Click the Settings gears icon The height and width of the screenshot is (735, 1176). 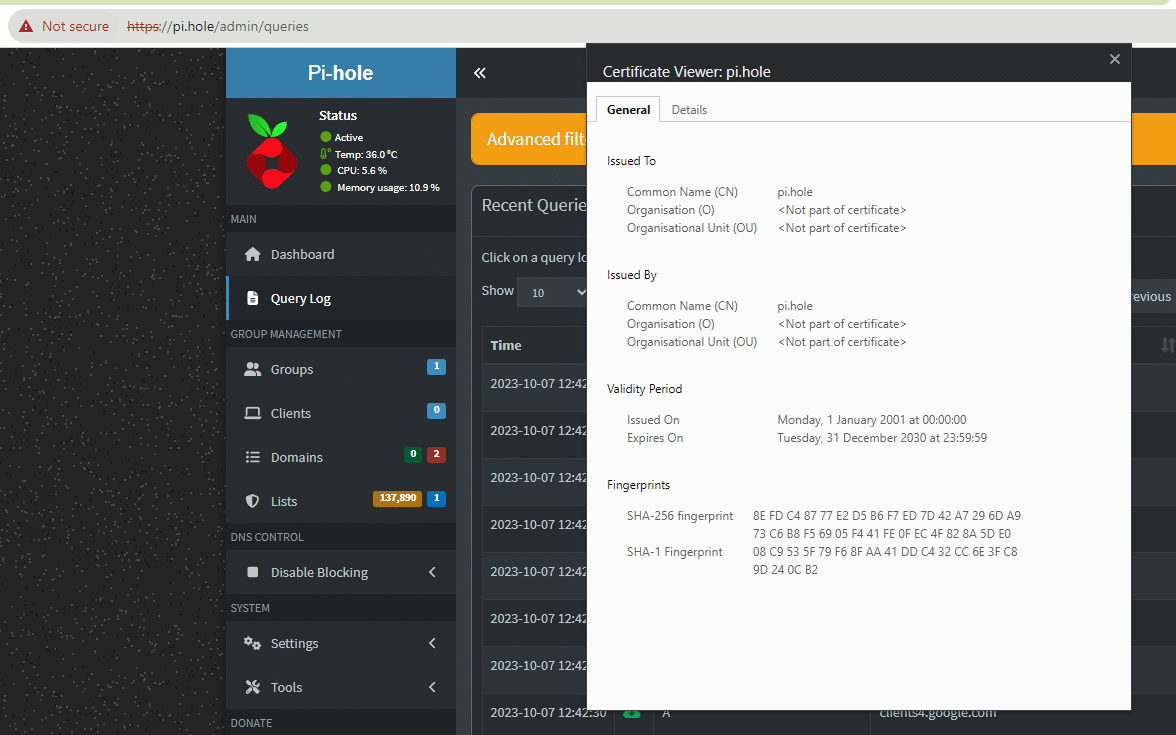[x=253, y=643]
